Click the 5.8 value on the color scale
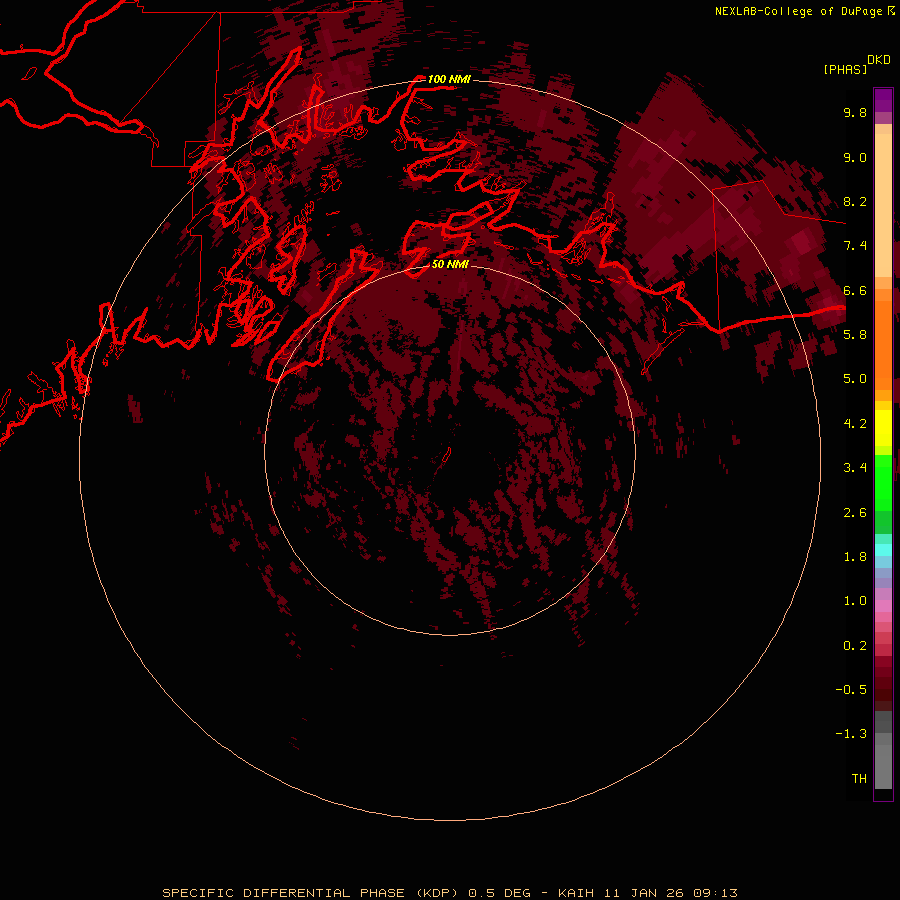Viewport: 900px width, 900px height. 855,335
